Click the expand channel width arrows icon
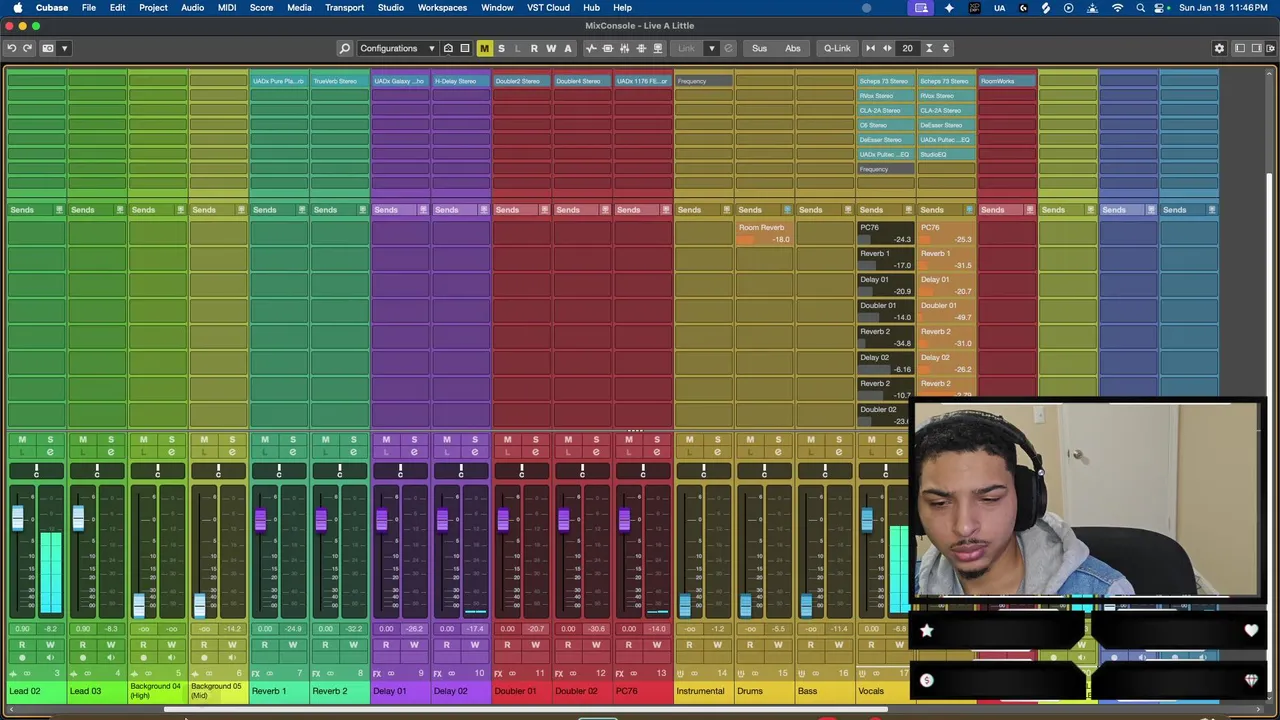 pyautogui.click(x=887, y=48)
